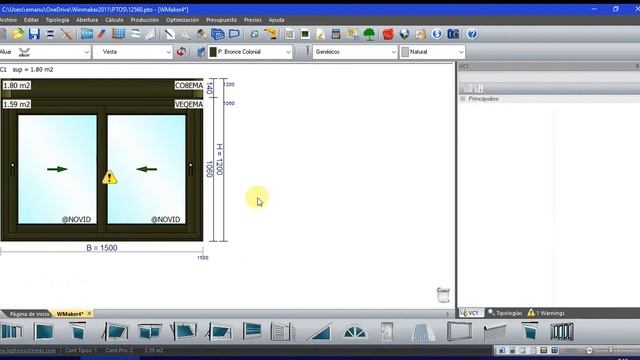The width and height of the screenshot is (640, 360).
Task: Open the 1 Warnings panel tab
Action: [x=546, y=313]
